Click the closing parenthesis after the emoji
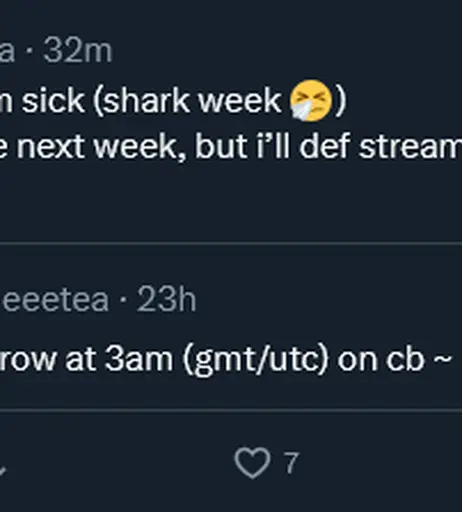This screenshot has height=512, width=462. 341,102
